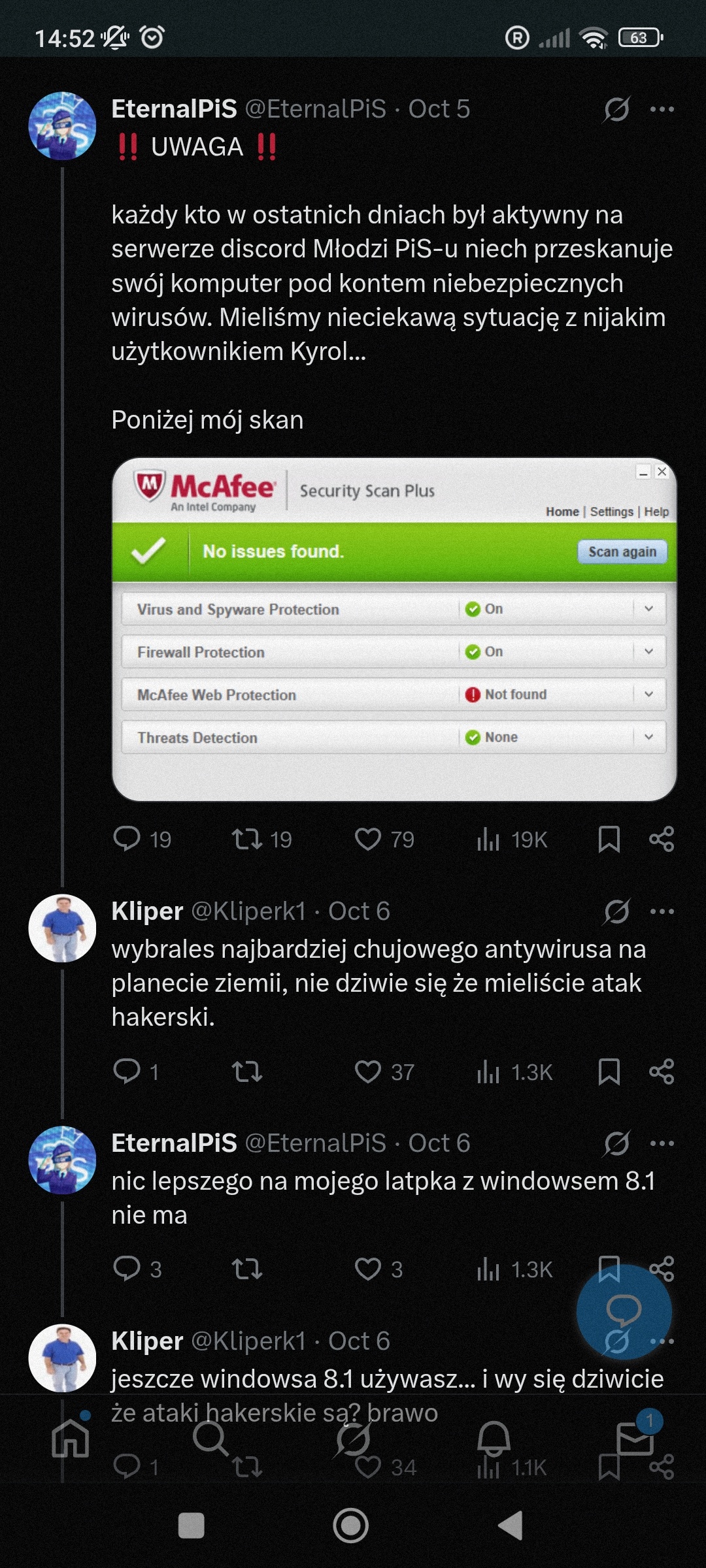Open Search tab in bottom navigation
Image resolution: width=706 pixels, height=1568 pixels.
[x=210, y=1439]
